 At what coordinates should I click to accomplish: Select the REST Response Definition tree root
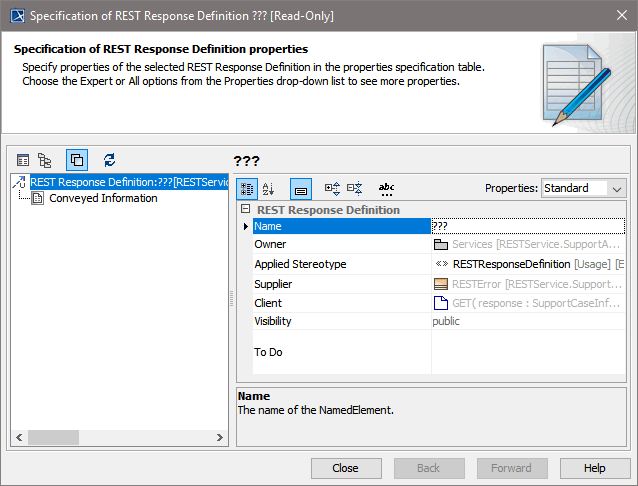122,182
